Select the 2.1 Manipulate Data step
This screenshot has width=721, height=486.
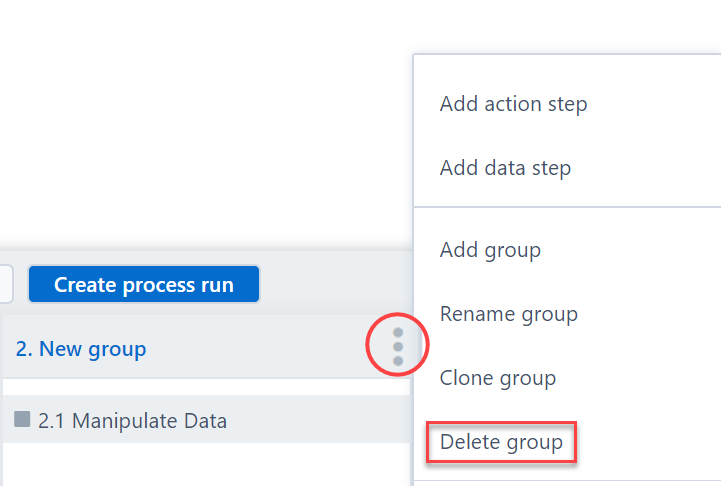click(x=132, y=421)
